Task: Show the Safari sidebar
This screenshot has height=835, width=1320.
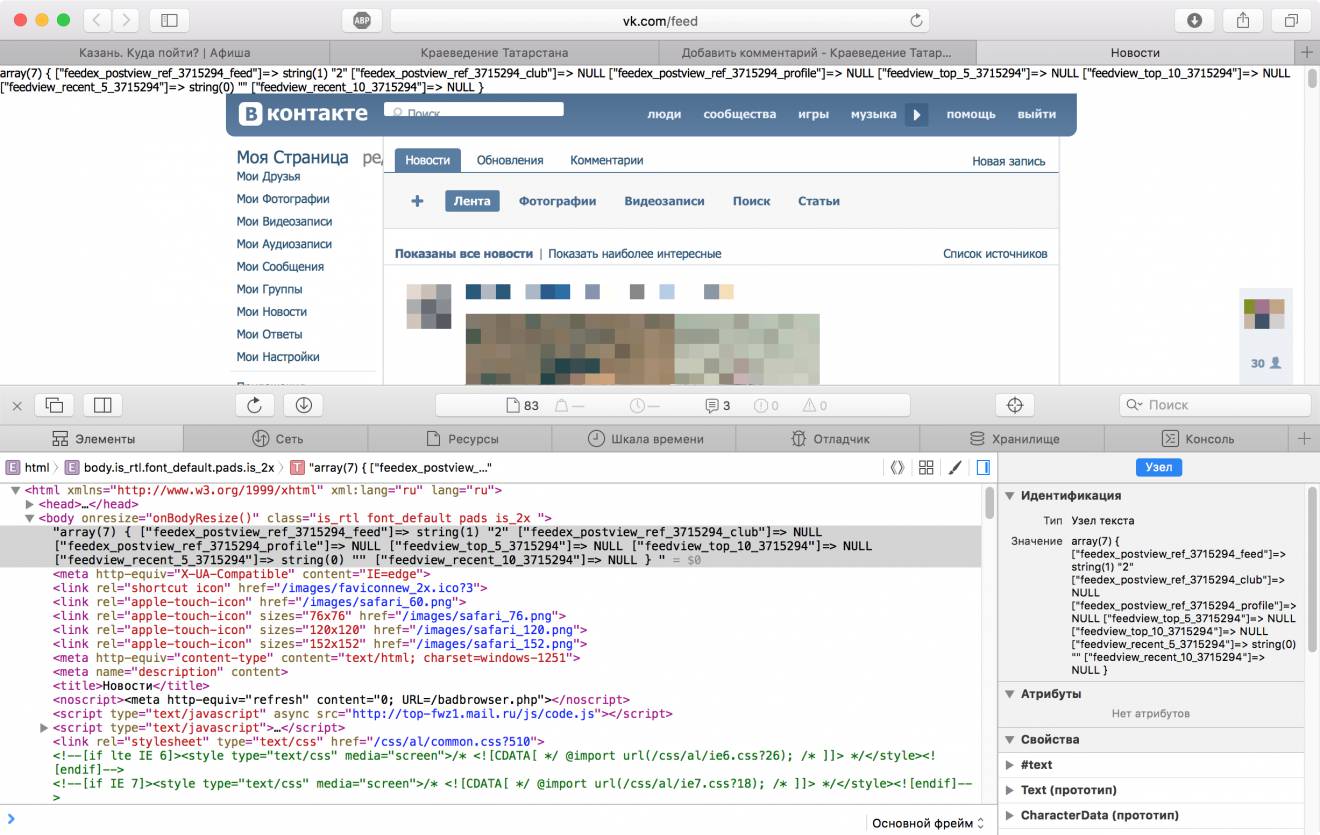Action: [x=169, y=20]
